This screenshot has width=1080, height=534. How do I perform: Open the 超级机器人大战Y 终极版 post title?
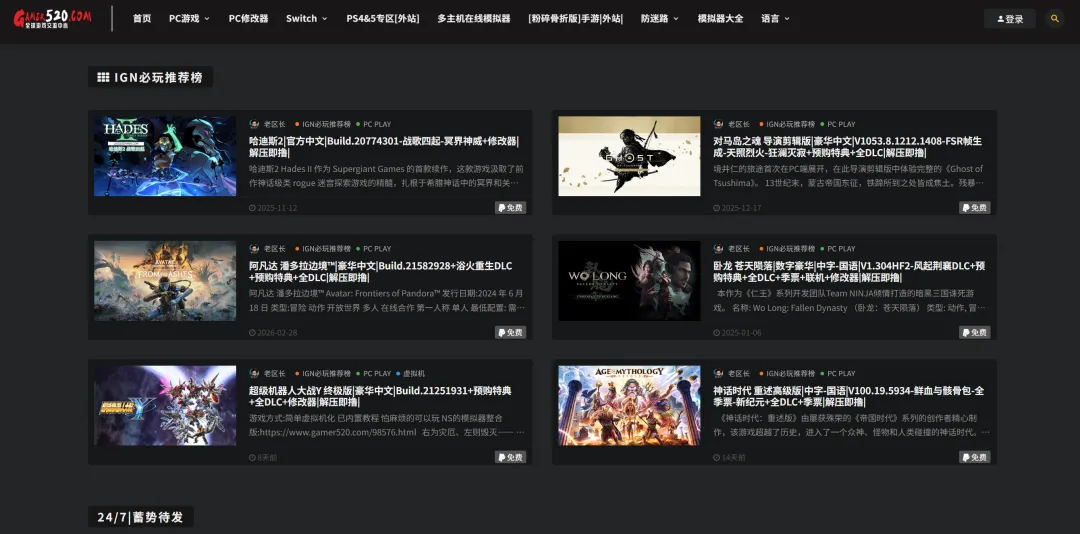[380, 396]
